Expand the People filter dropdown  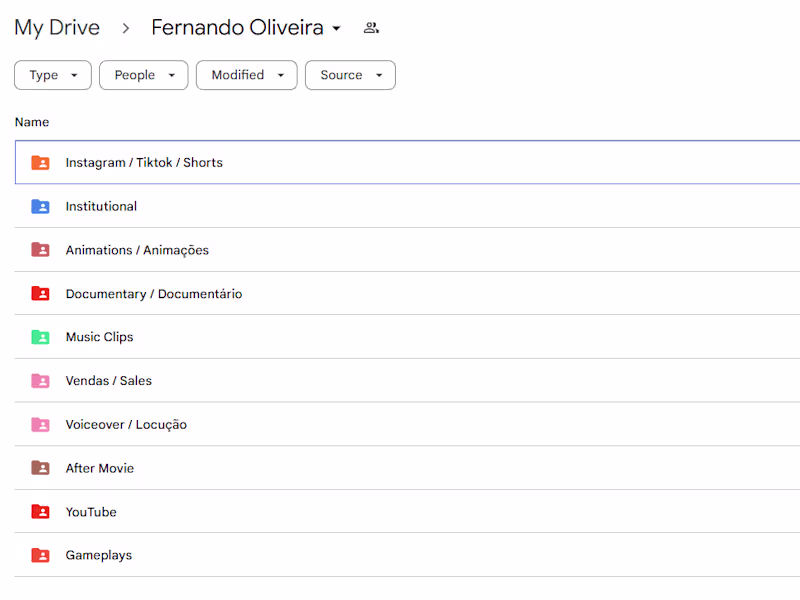(x=143, y=75)
